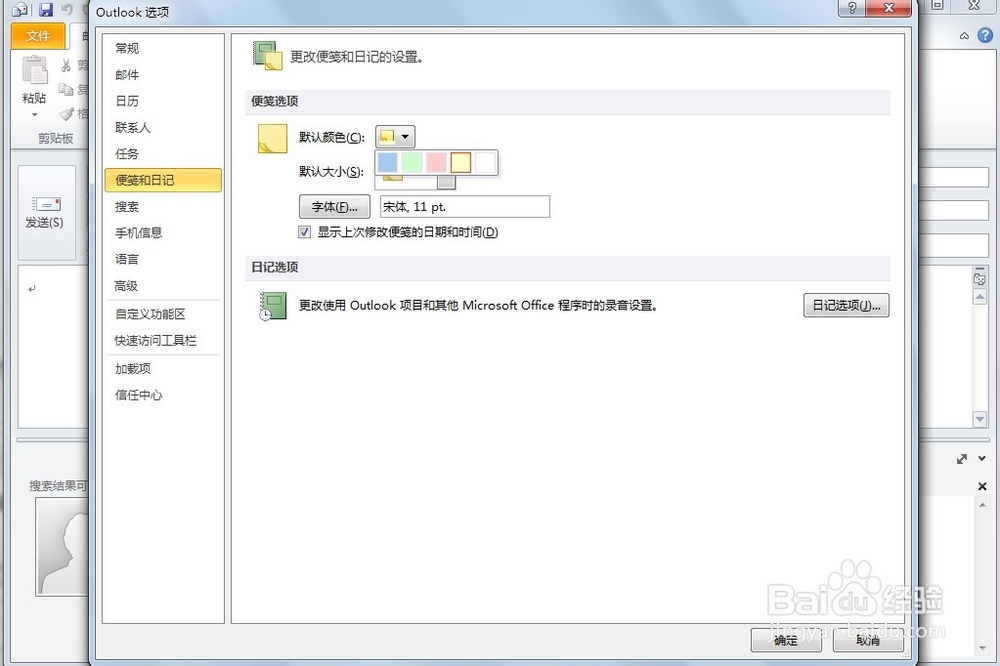Expand the 粘贴 dropdown arrow

pyautogui.click(x=34, y=115)
